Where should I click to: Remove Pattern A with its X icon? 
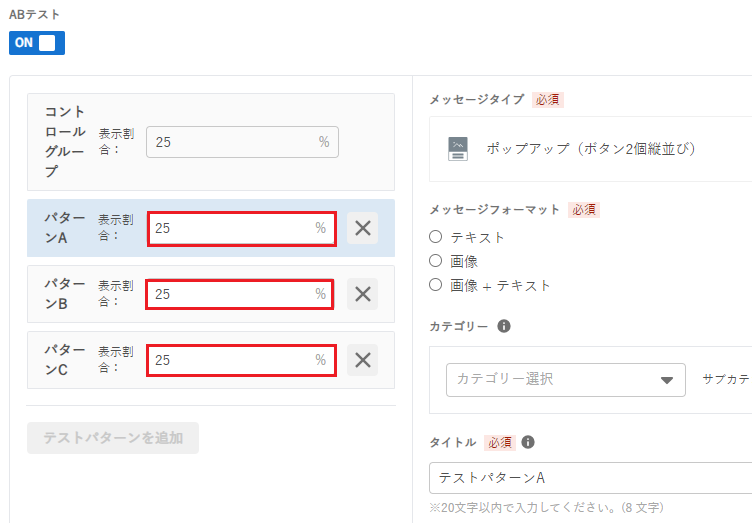click(363, 228)
